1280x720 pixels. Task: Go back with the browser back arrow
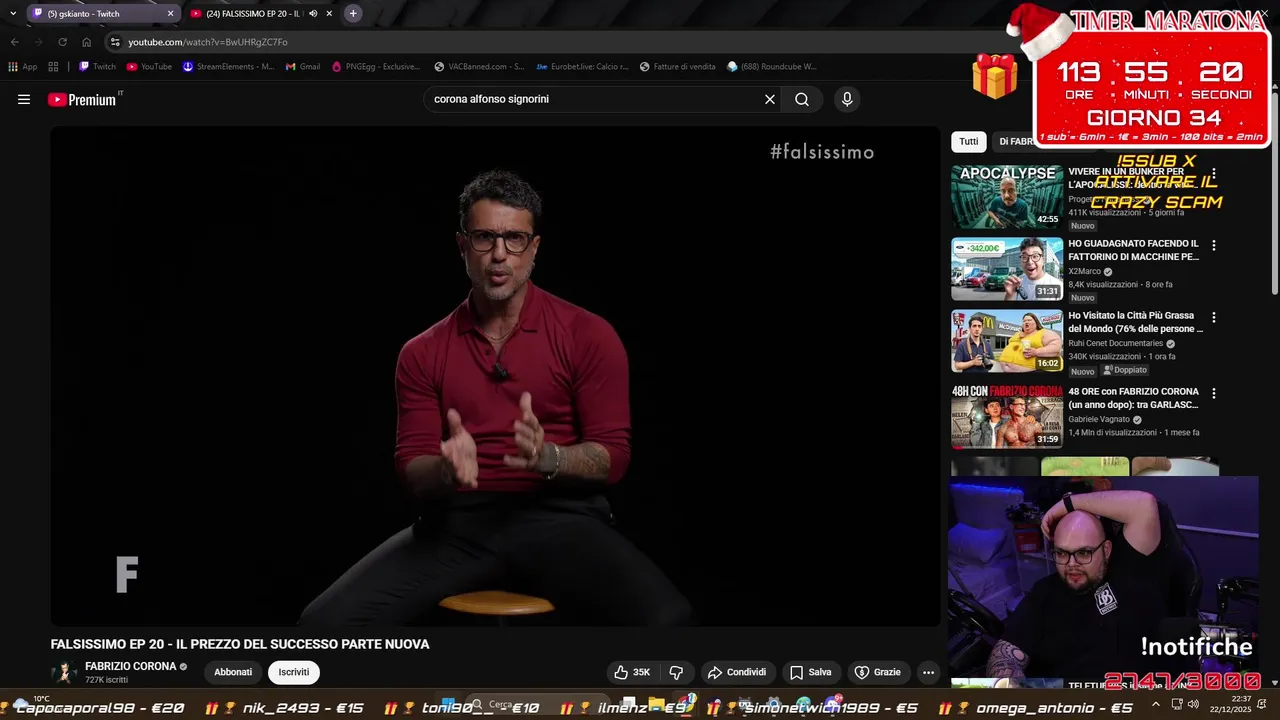(14, 42)
